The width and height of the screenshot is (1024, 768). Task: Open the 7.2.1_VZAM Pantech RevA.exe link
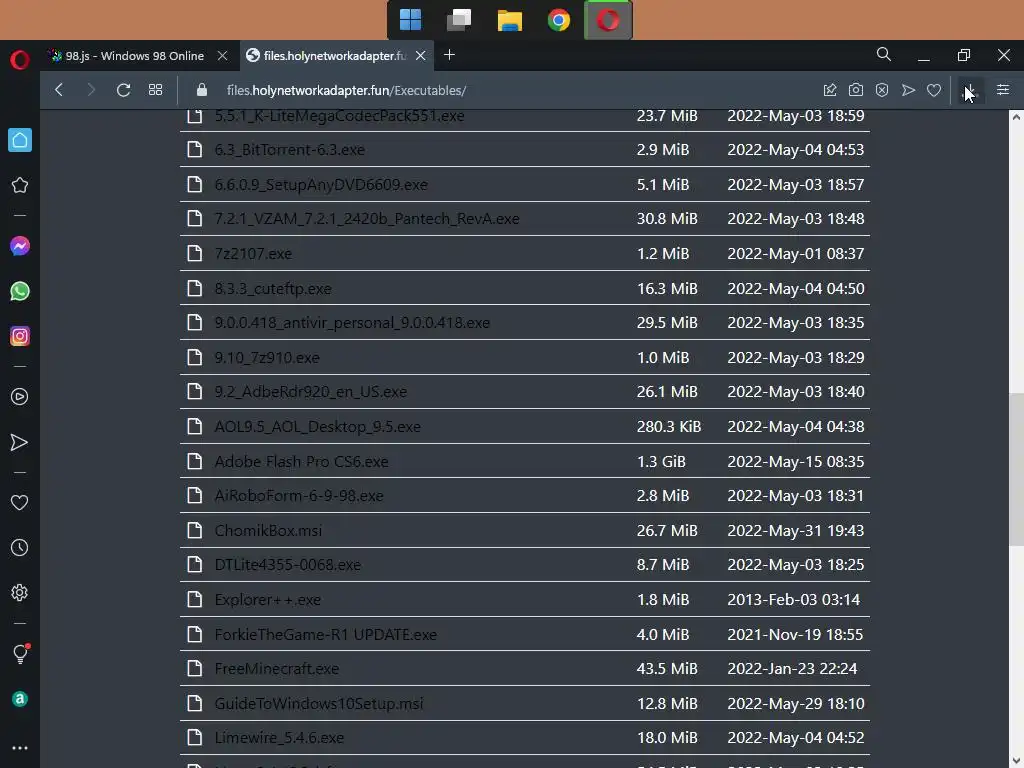click(x=366, y=219)
